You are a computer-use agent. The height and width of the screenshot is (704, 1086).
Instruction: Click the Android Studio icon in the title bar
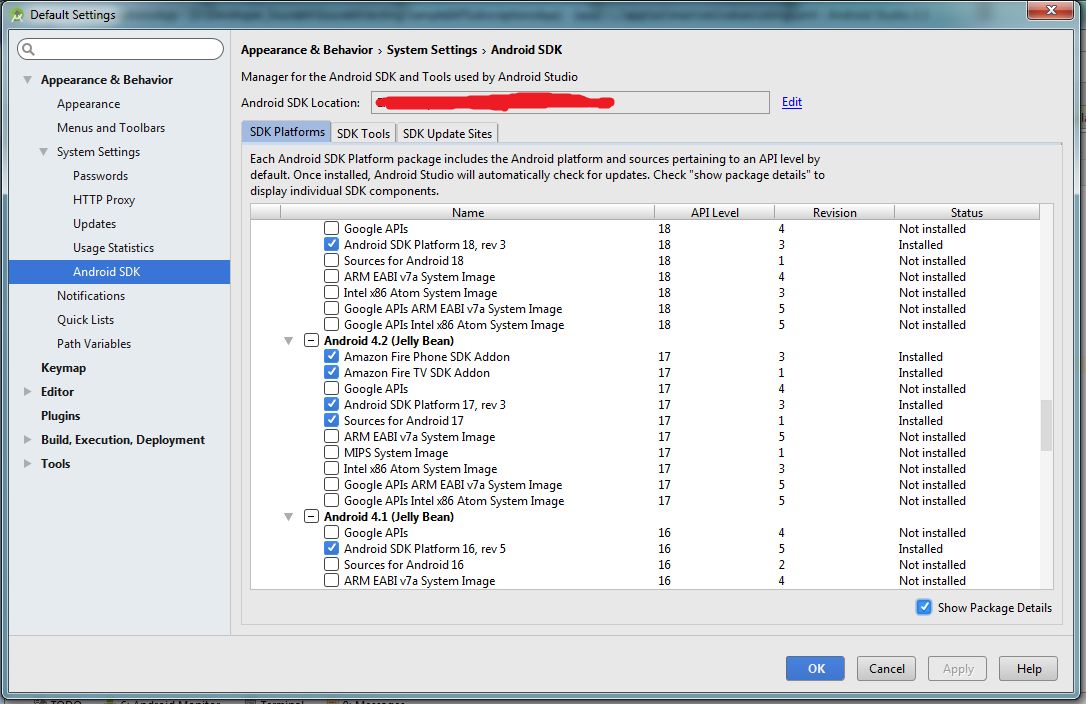click(17, 15)
